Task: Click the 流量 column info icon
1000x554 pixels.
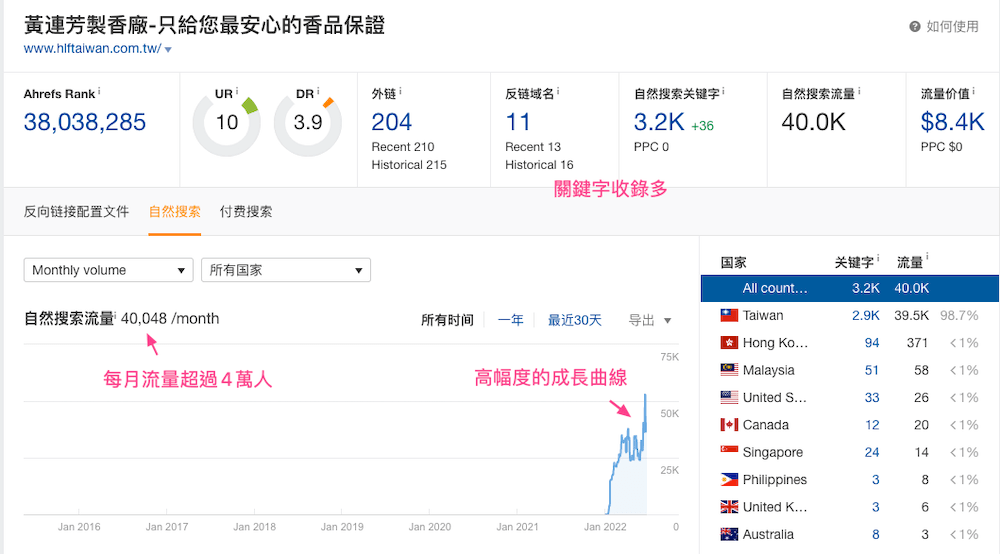Action: click(927, 257)
